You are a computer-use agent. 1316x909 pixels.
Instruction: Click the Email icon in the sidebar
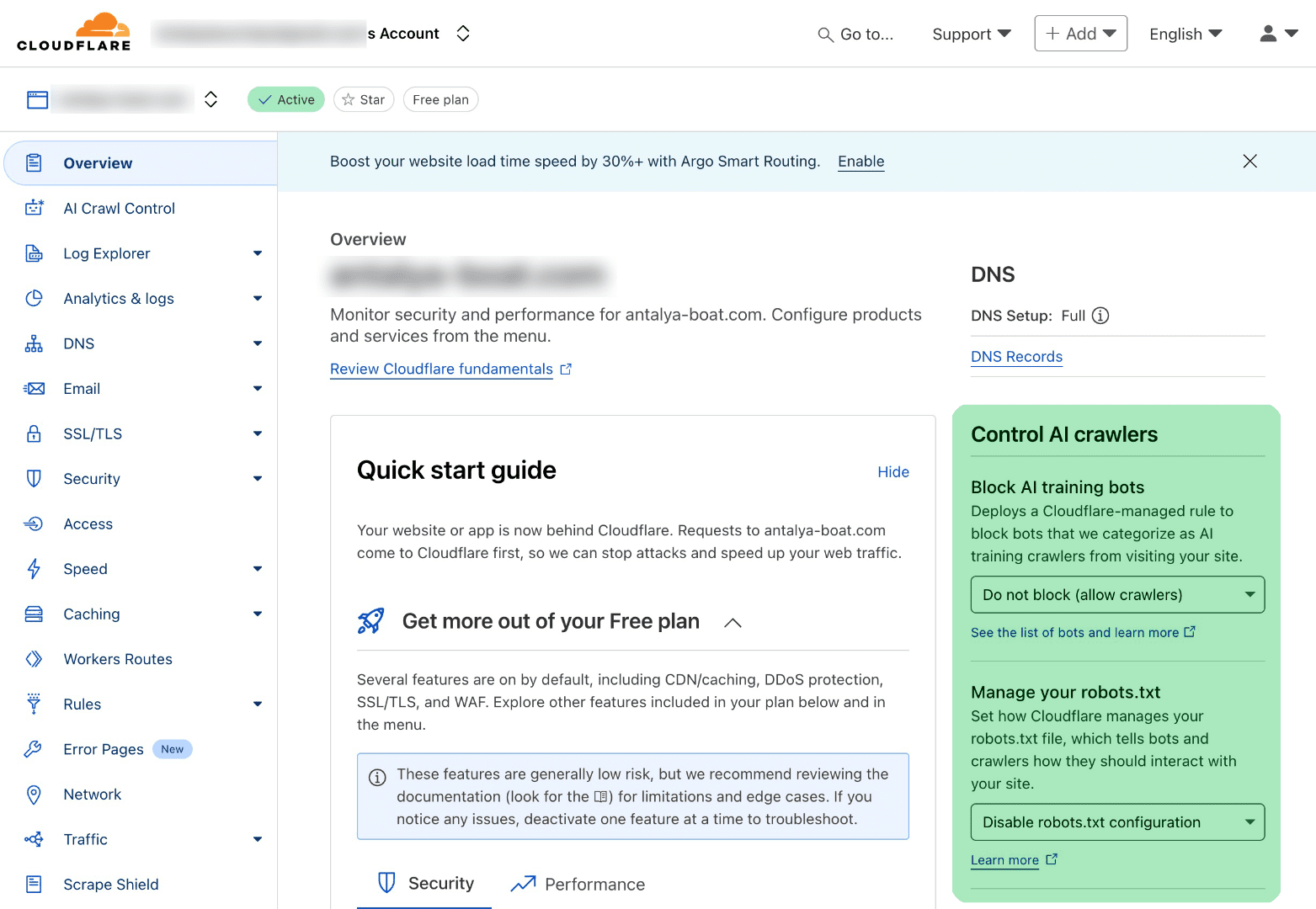tap(34, 388)
